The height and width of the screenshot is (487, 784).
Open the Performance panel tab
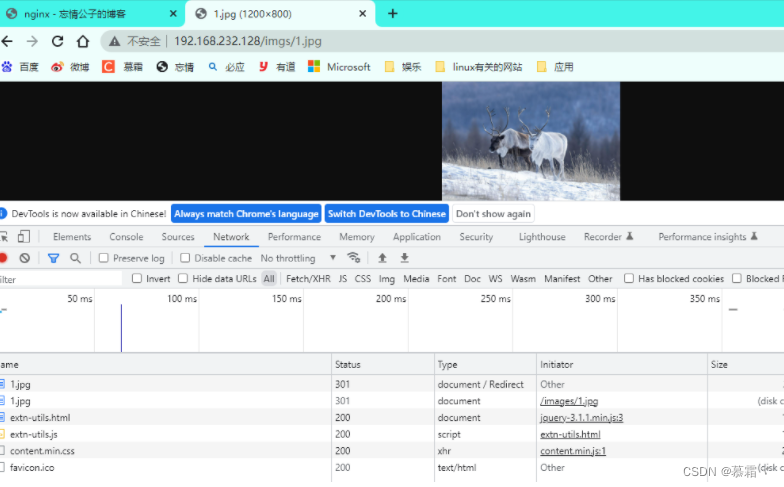coord(294,237)
